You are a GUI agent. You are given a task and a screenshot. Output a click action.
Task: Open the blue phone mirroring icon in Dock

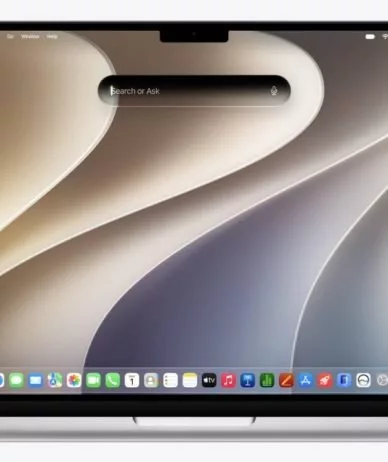(x=344, y=380)
